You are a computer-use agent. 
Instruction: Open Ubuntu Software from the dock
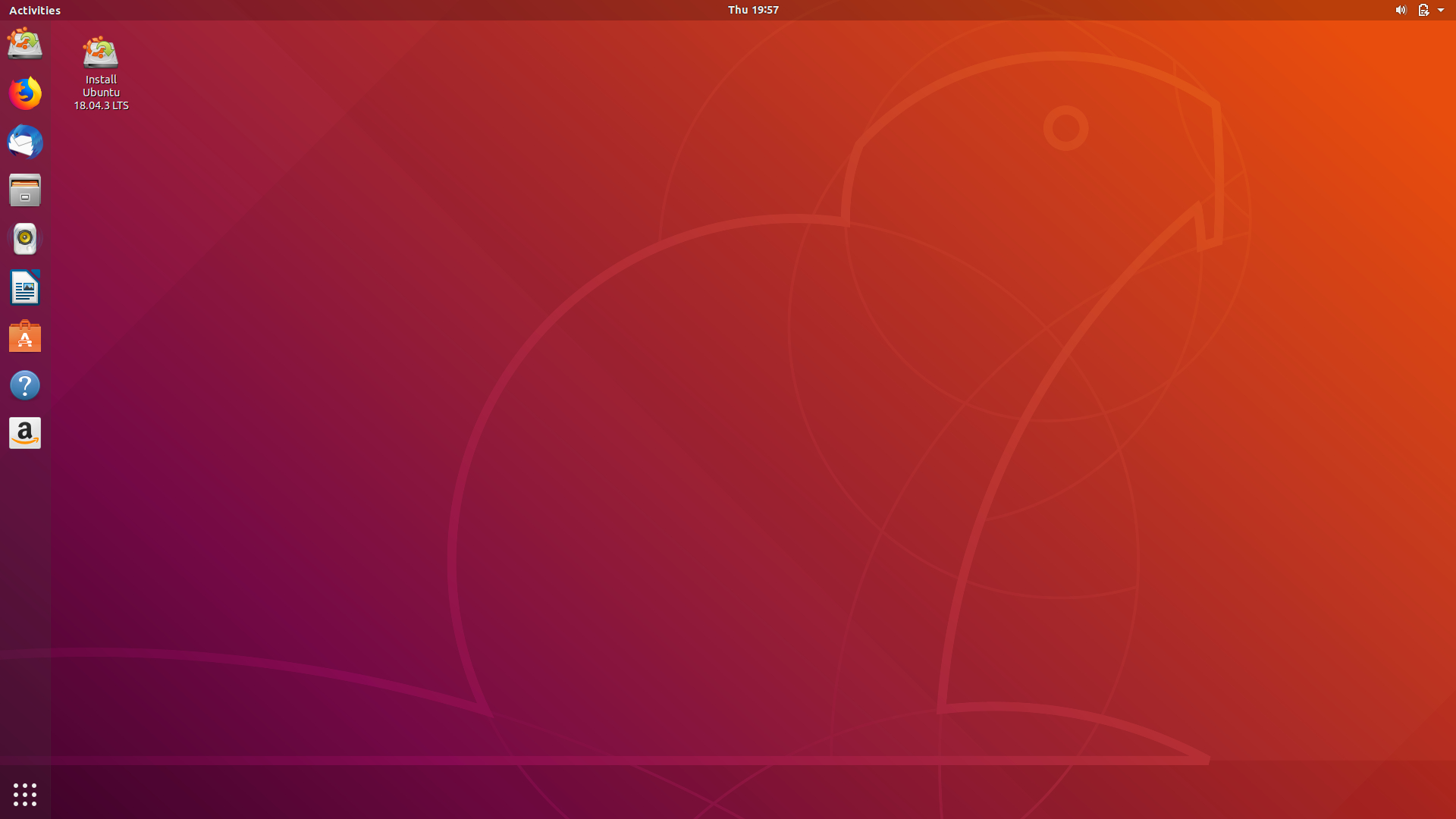tap(25, 337)
